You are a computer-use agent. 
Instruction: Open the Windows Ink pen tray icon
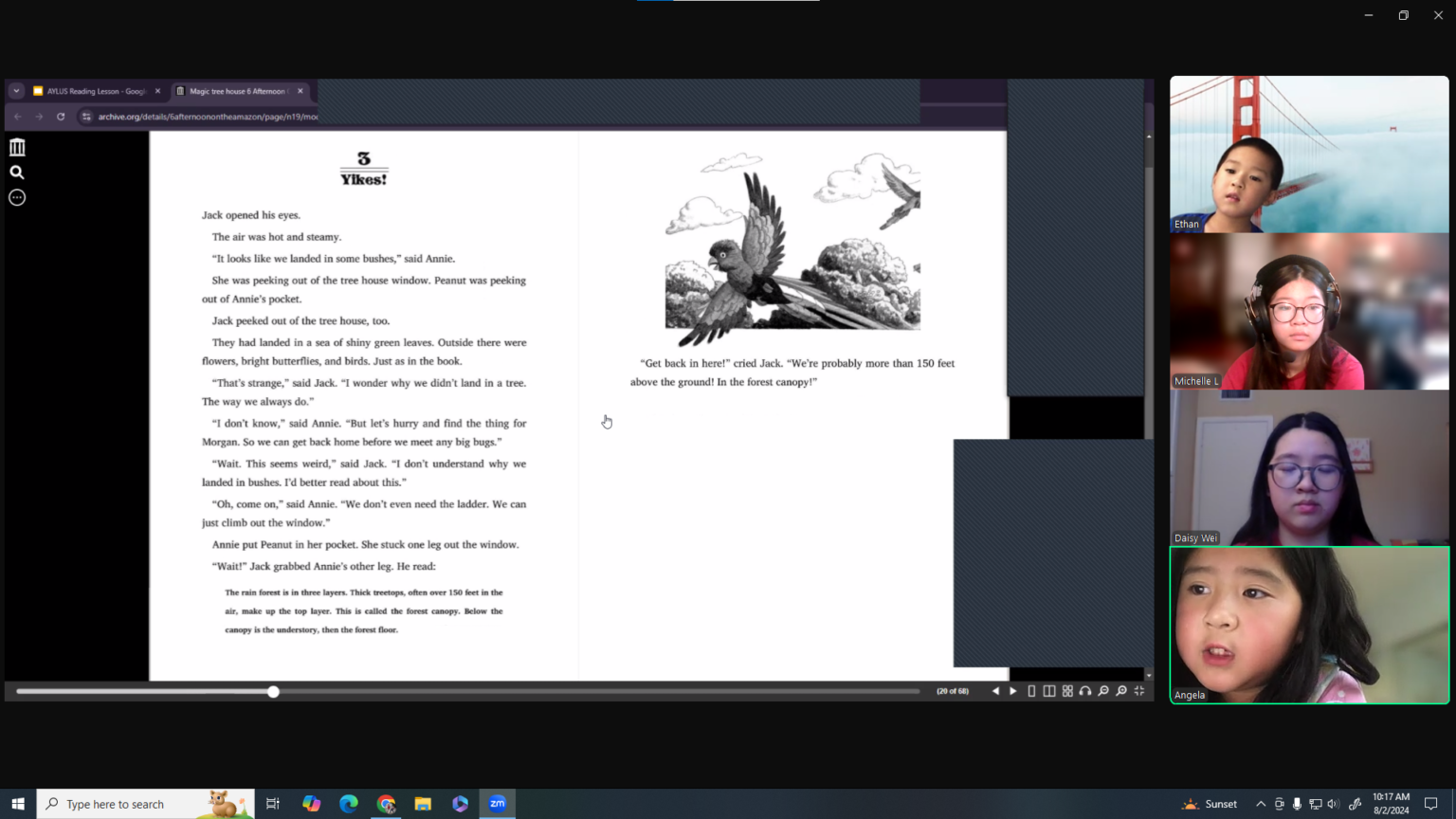(1356, 804)
